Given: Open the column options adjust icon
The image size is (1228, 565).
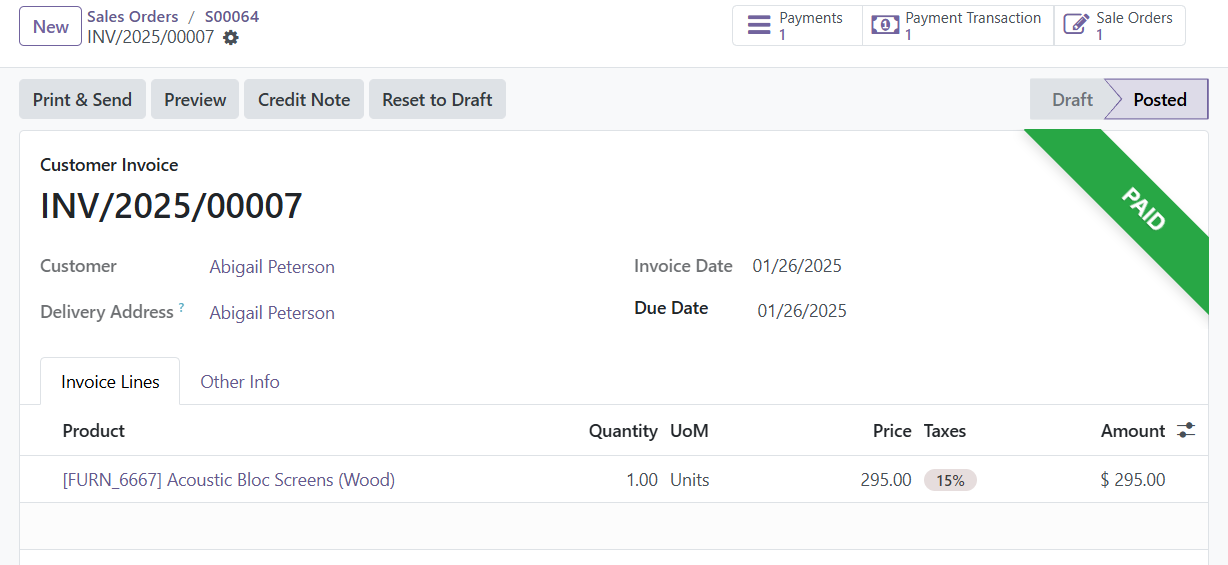Looking at the screenshot, I should tap(1186, 430).
